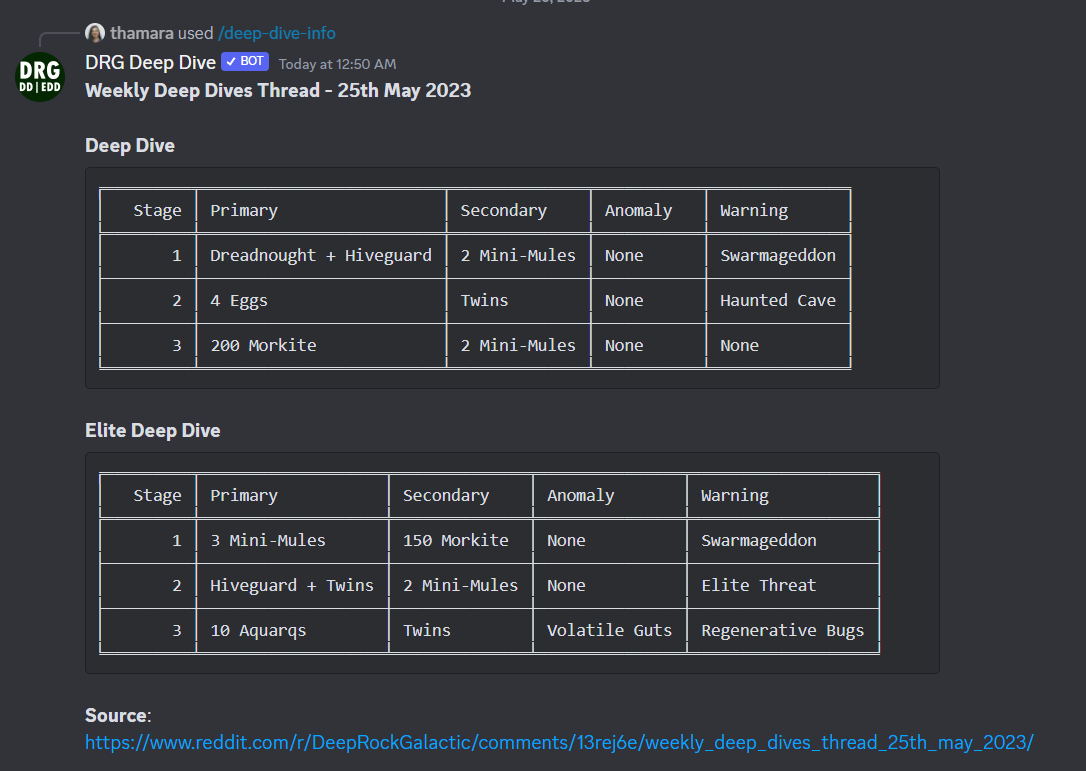Click 'Twins' secondary in Elite stage 3
This screenshot has height=771, width=1086.
(427, 630)
